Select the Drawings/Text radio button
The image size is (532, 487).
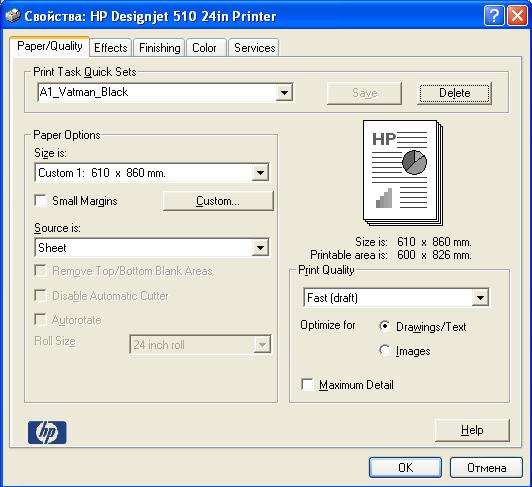pyautogui.click(x=384, y=326)
